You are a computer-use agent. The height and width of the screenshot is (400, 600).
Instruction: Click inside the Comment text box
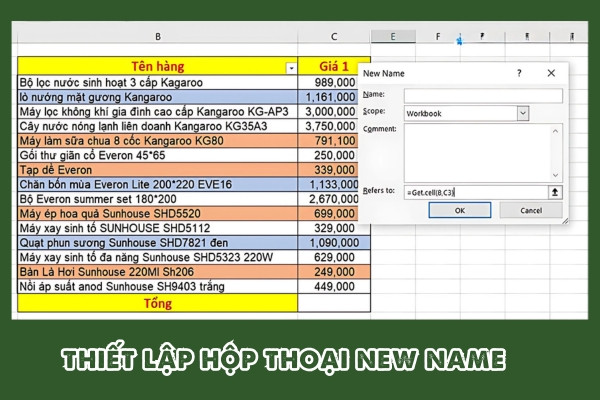click(x=477, y=153)
